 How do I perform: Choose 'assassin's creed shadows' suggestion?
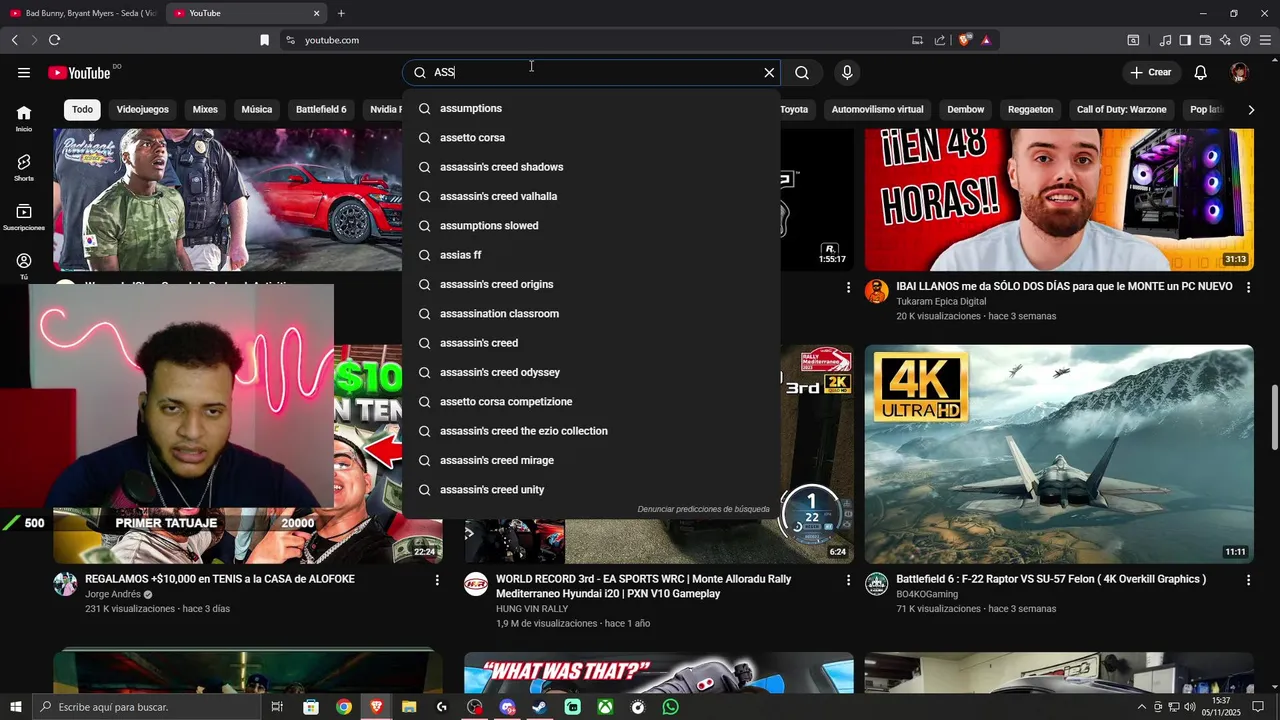point(591,167)
